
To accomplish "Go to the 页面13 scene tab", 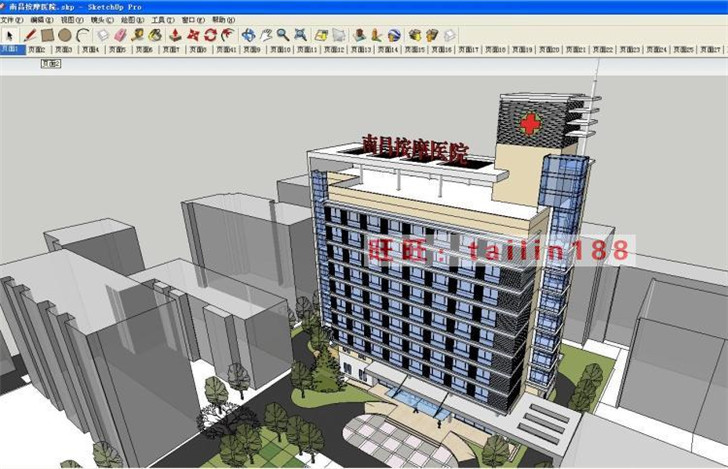I will [x=361, y=49].
